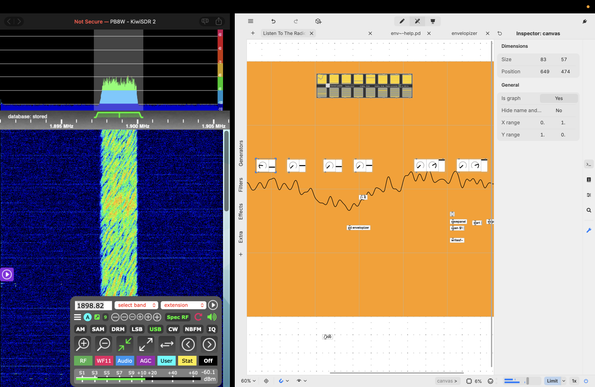This screenshot has height=387, width=595.
Task: Click the search magnifier in right sidebar
Action: [589, 210]
